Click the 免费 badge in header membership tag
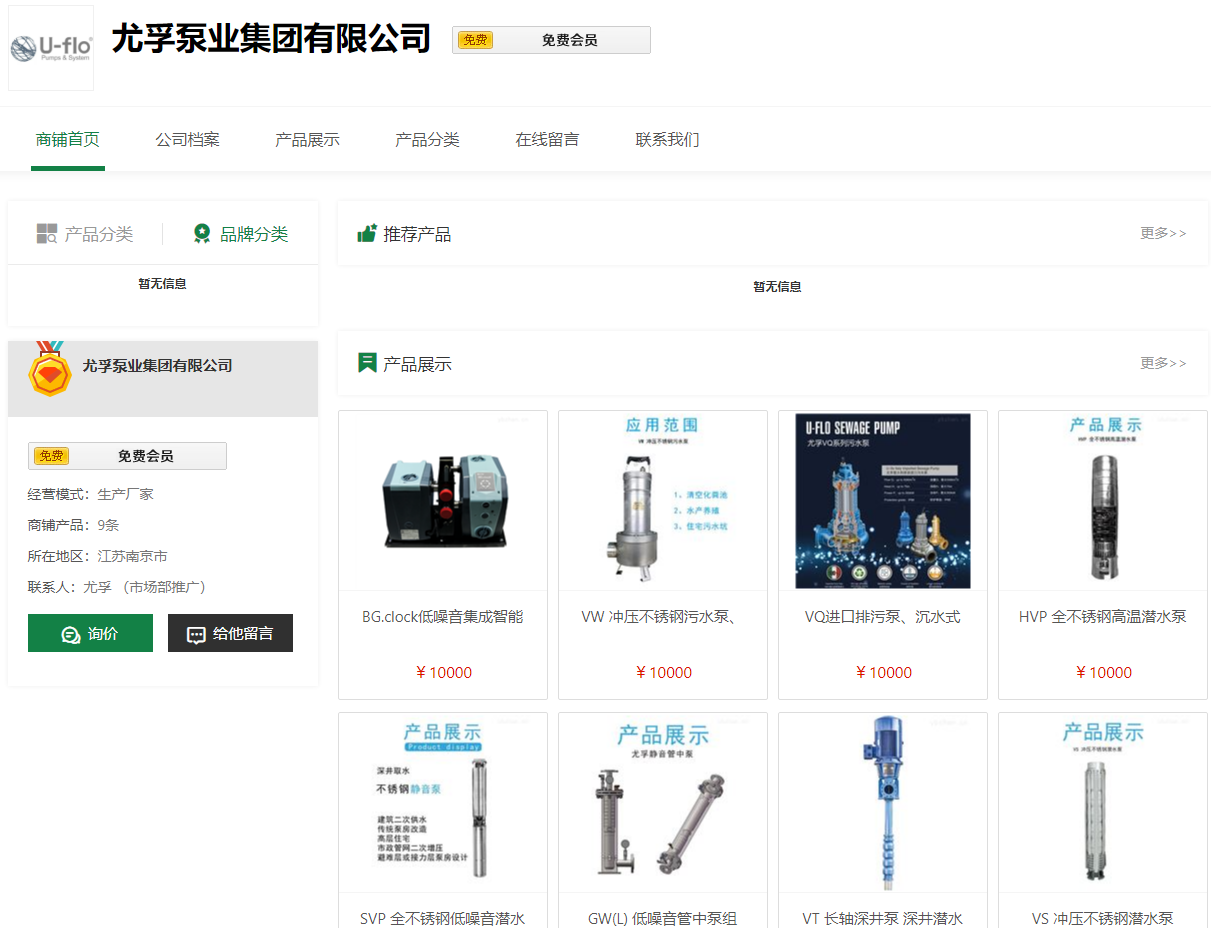This screenshot has height=928, width=1211. click(475, 40)
